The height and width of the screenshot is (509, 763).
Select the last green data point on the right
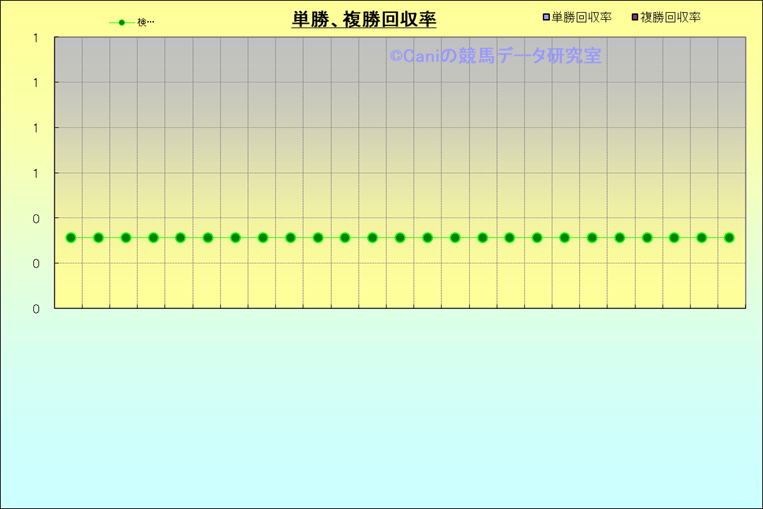(729, 238)
